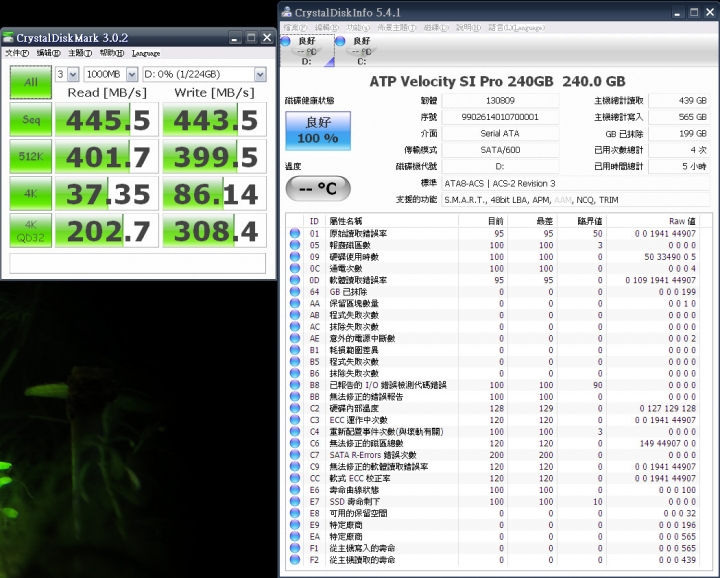
Task: Click the blue status orb for drive C:
Action: point(340,41)
